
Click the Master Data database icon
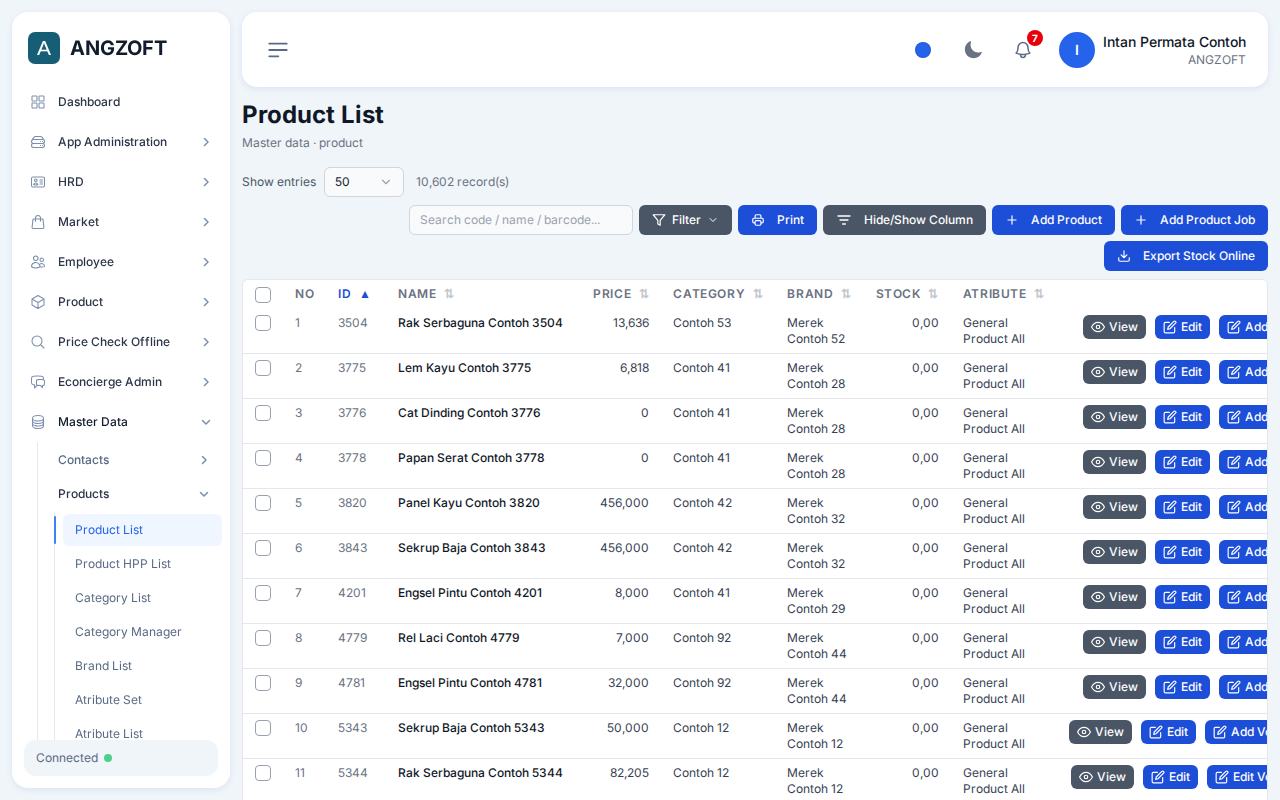click(38, 422)
